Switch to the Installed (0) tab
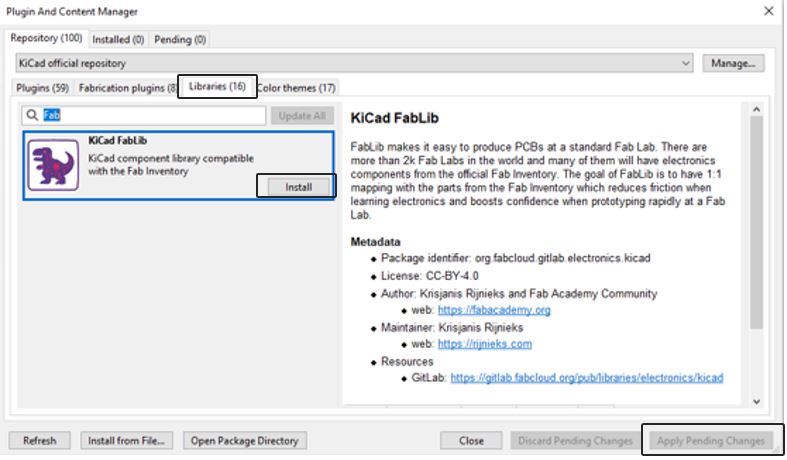 point(118,39)
